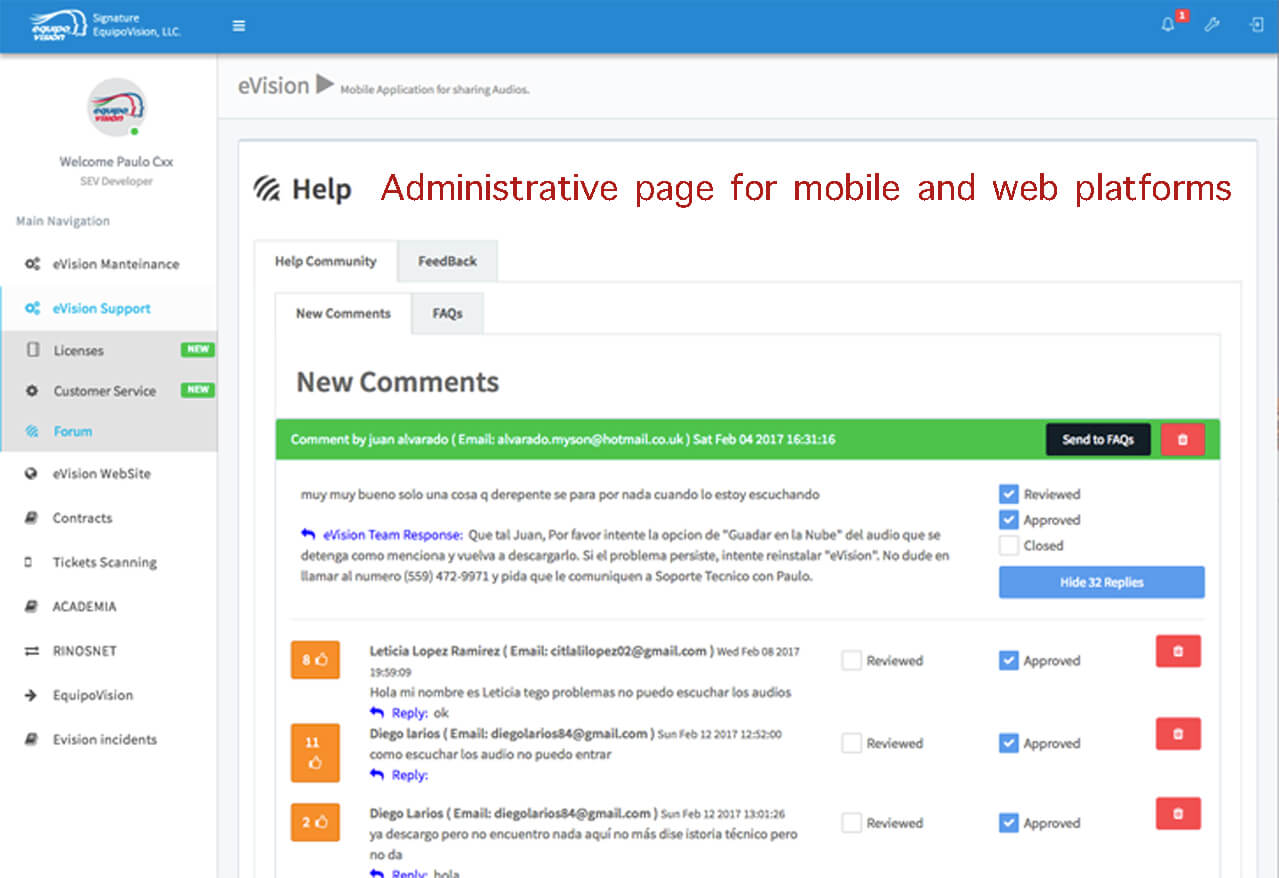The width and height of the screenshot is (1279, 878).
Task: Click the book icon beside ACADEMIA
Action: pos(31,606)
